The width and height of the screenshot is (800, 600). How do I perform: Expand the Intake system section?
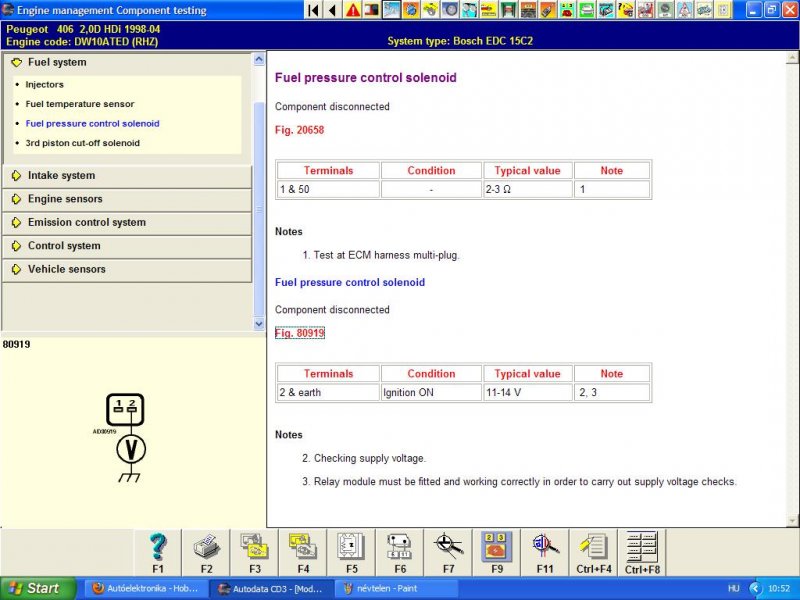[x=127, y=176]
